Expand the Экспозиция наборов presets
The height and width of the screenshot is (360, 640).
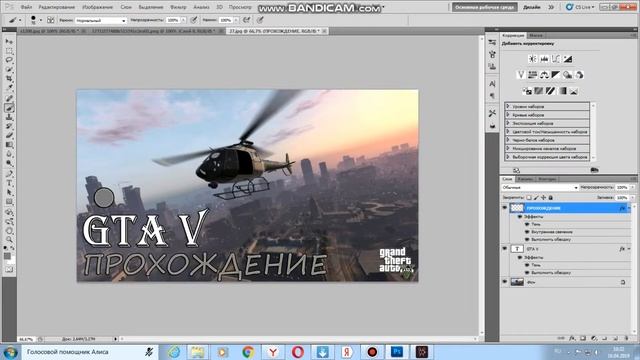(x=508, y=123)
